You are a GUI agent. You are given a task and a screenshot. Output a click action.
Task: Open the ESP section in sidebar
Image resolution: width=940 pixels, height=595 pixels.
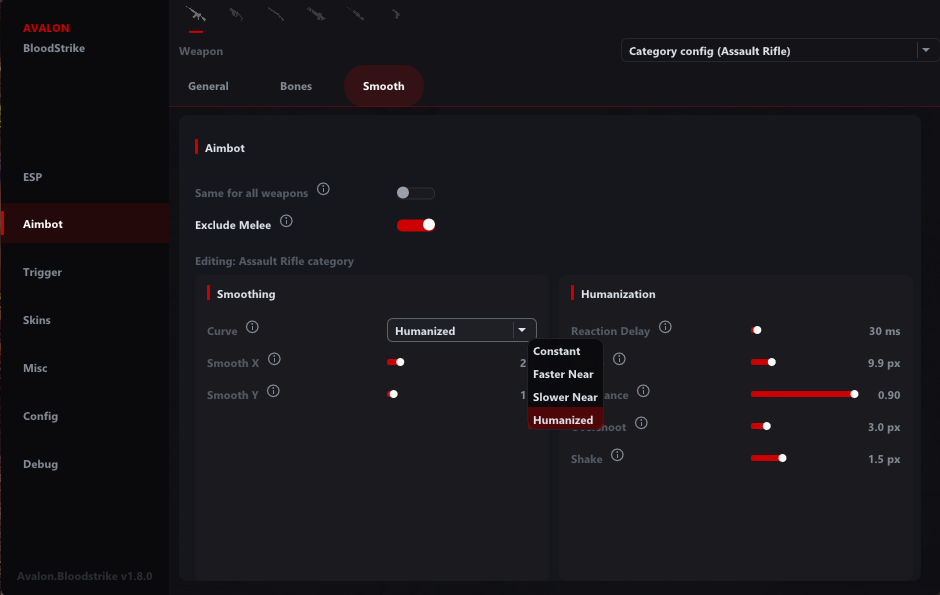(x=85, y=177)
